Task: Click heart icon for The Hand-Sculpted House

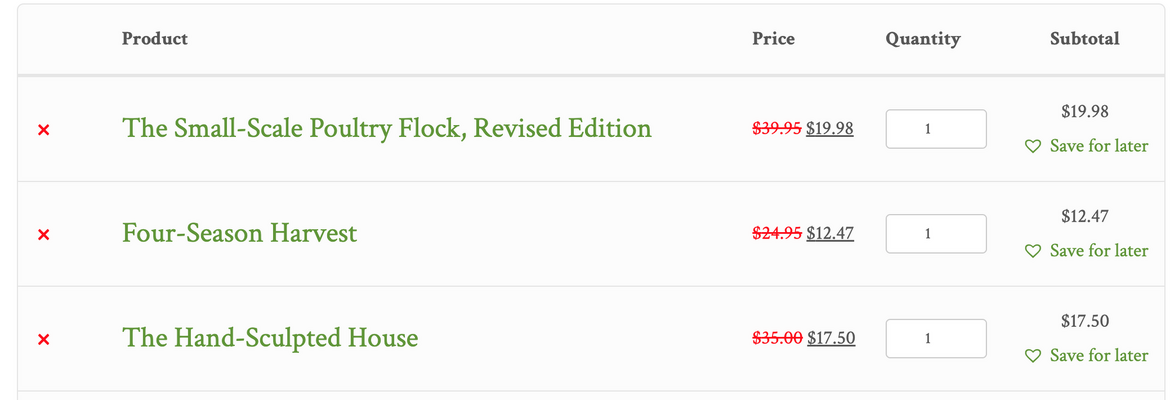Action: [1033, 355]
